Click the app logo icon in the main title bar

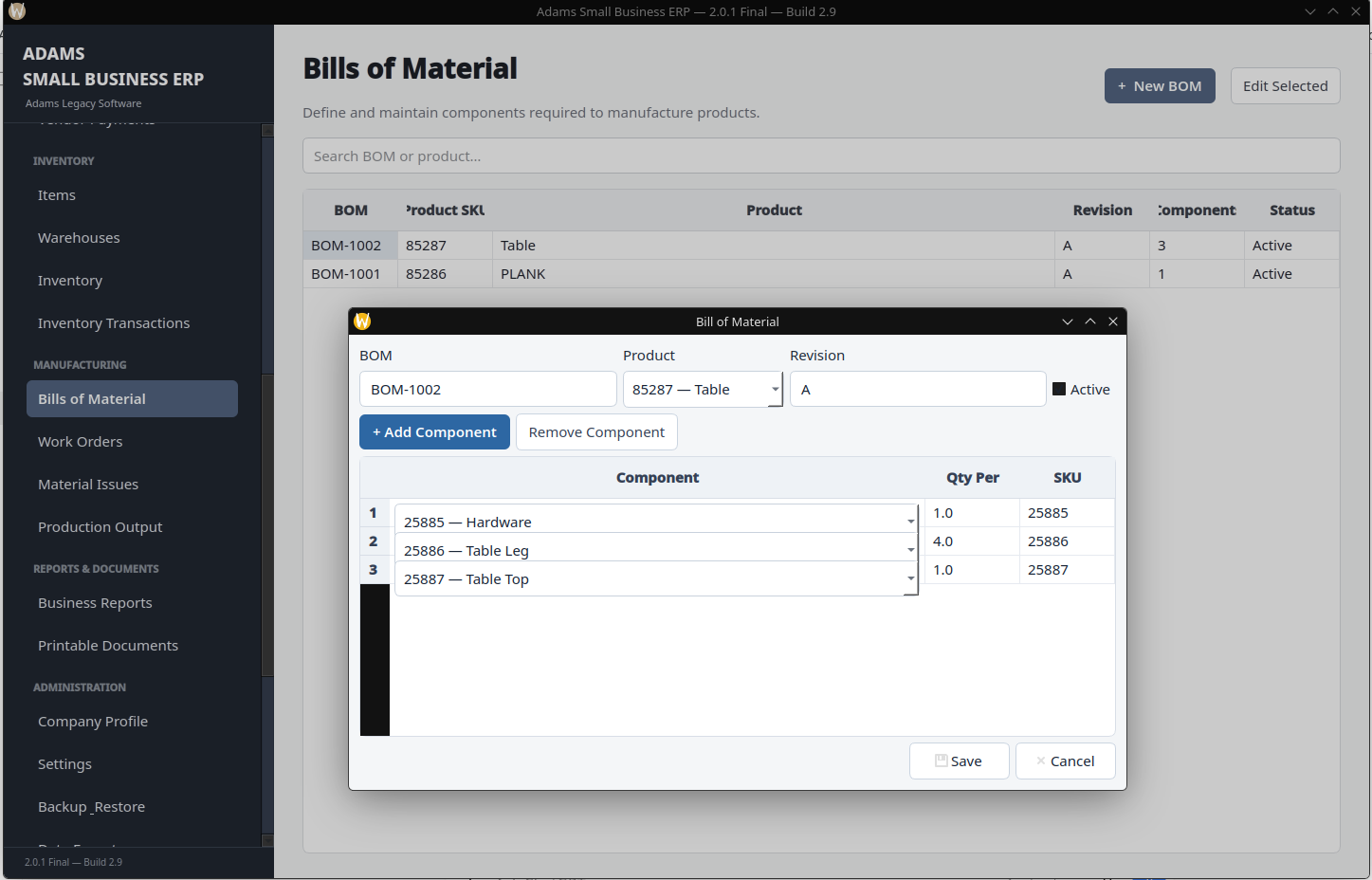(17, 11)
